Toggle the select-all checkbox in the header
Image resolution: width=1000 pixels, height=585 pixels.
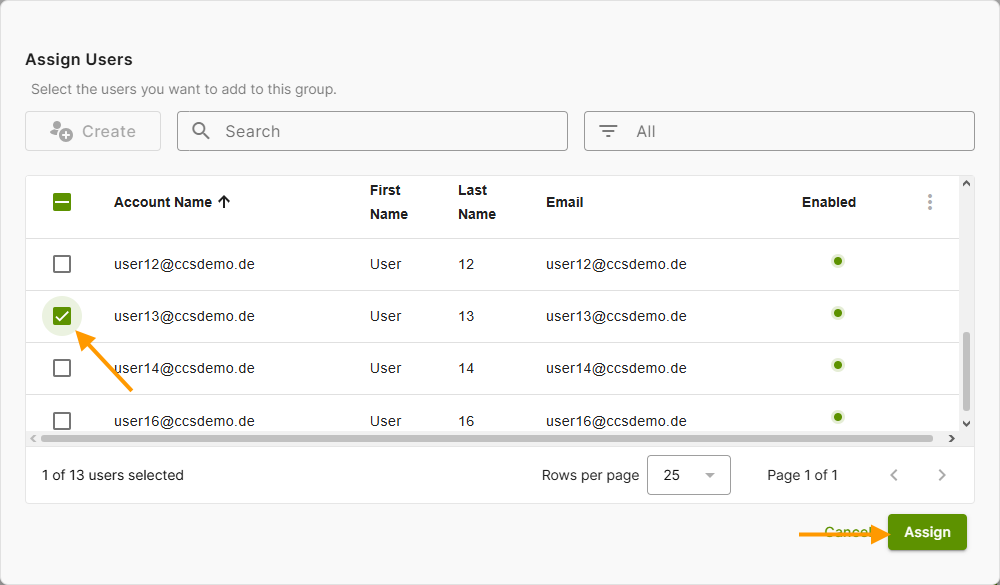point(61,201)
